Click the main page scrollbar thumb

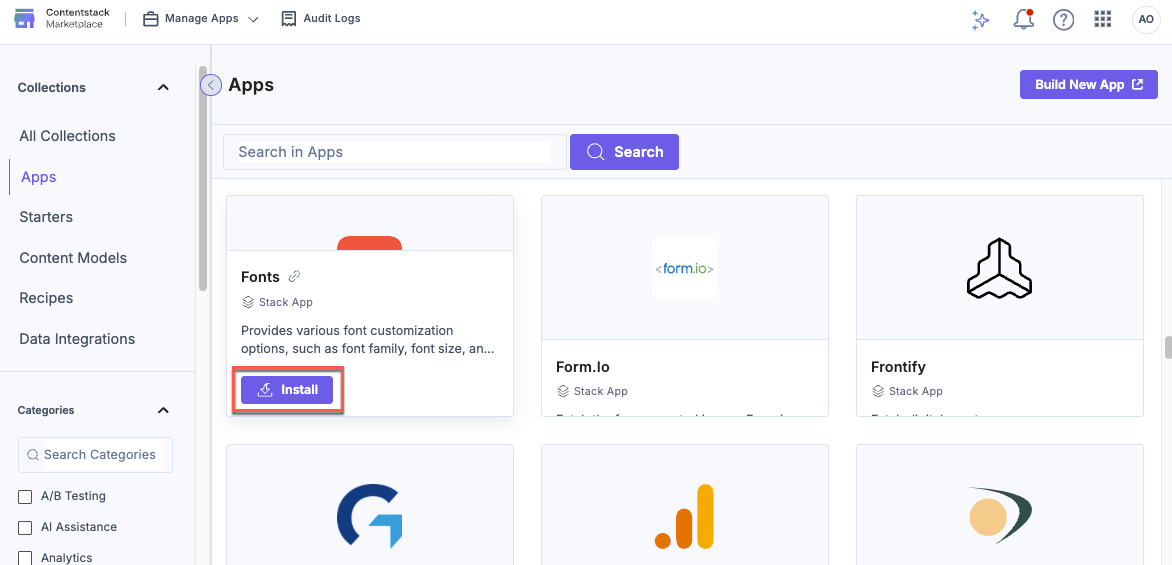tap(1168, 348)
